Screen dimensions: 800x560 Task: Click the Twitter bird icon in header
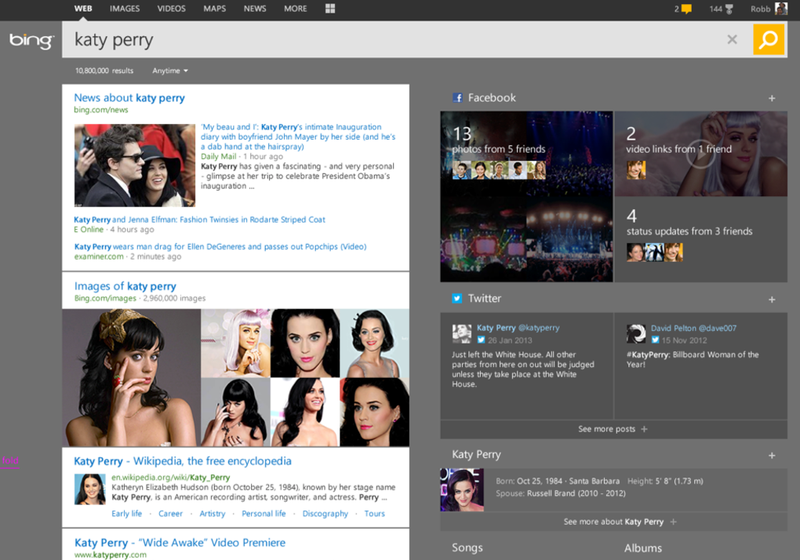click(x=457, y=298)
